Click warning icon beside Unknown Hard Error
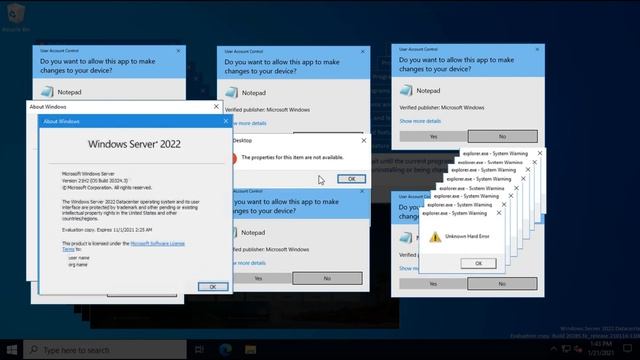The height and width of the screenshot is (360, 640). point(435,236)
